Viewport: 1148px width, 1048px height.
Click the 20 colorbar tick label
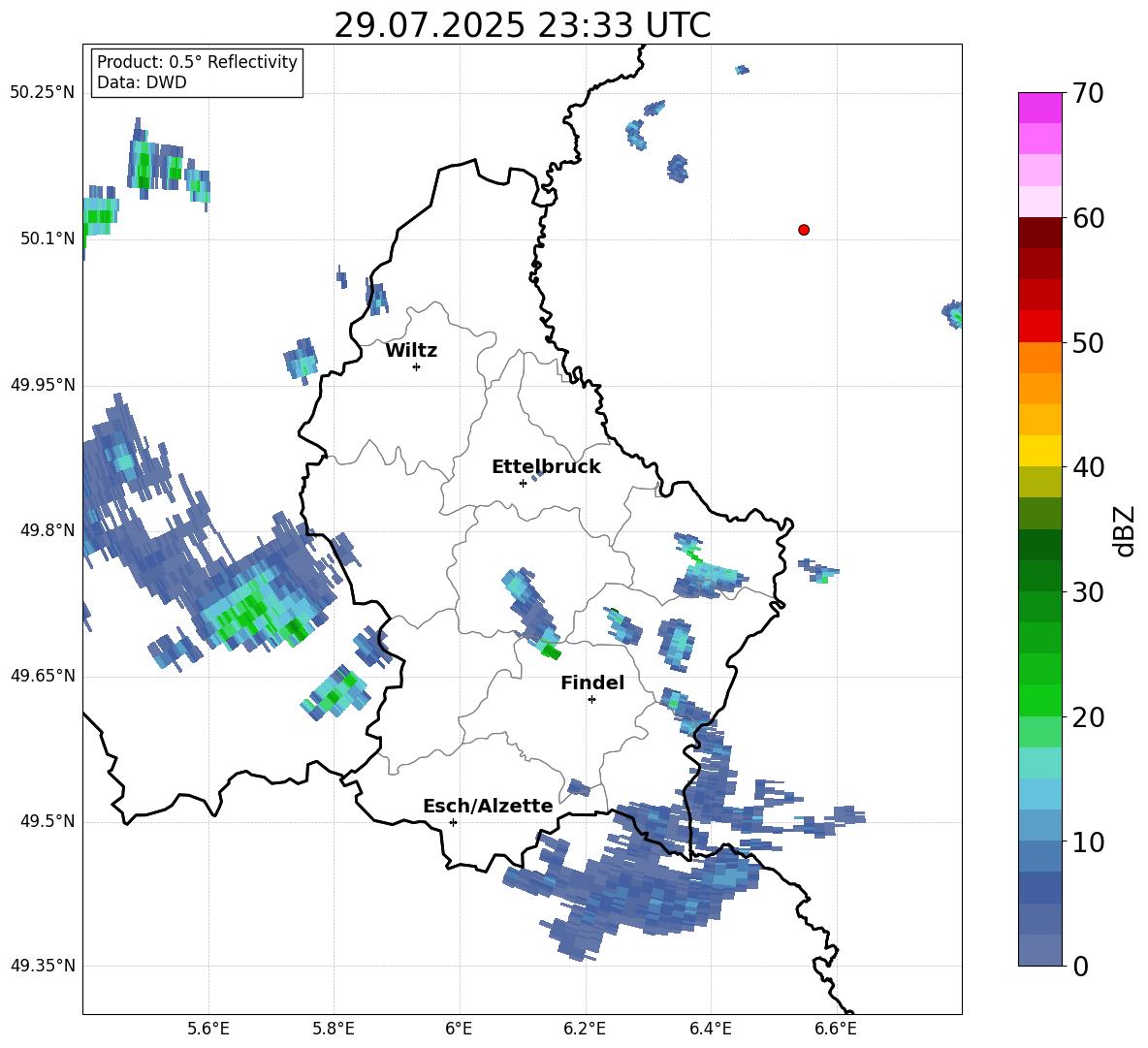pos(1088,717)
